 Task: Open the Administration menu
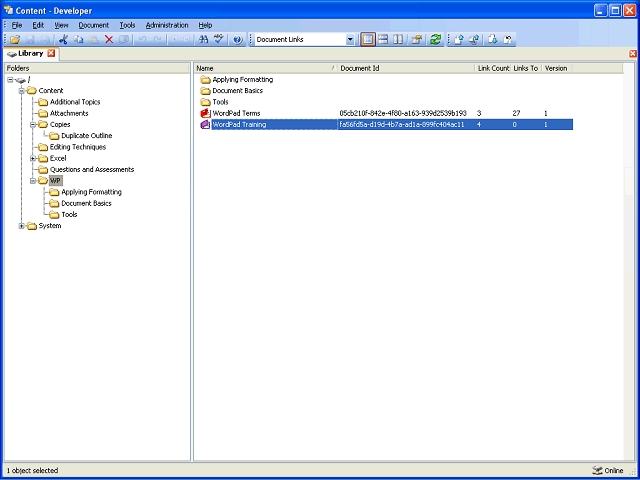click(x=167, y=25)
